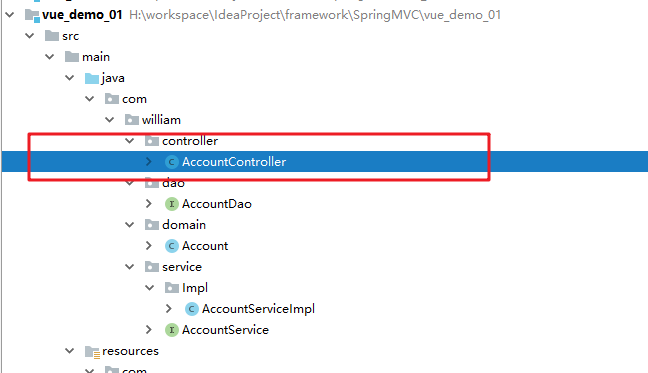Select the domain package label

click(x=184, y=225)
